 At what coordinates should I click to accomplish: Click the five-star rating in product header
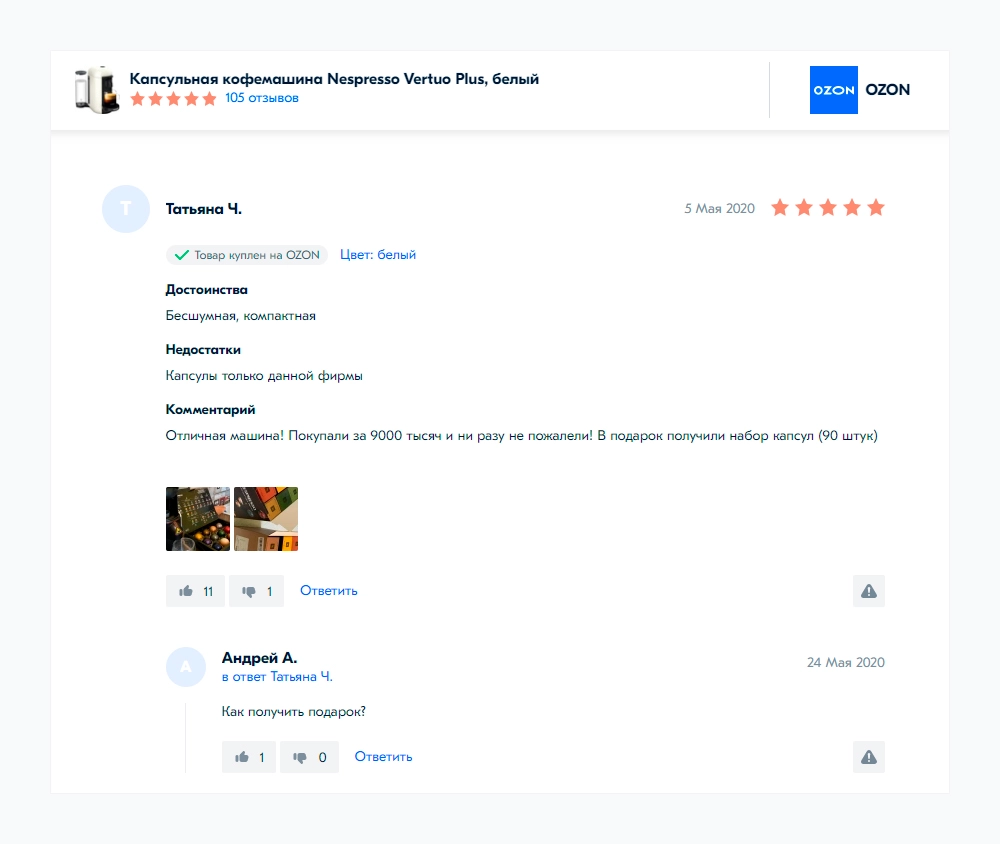(x=173, y=99)
